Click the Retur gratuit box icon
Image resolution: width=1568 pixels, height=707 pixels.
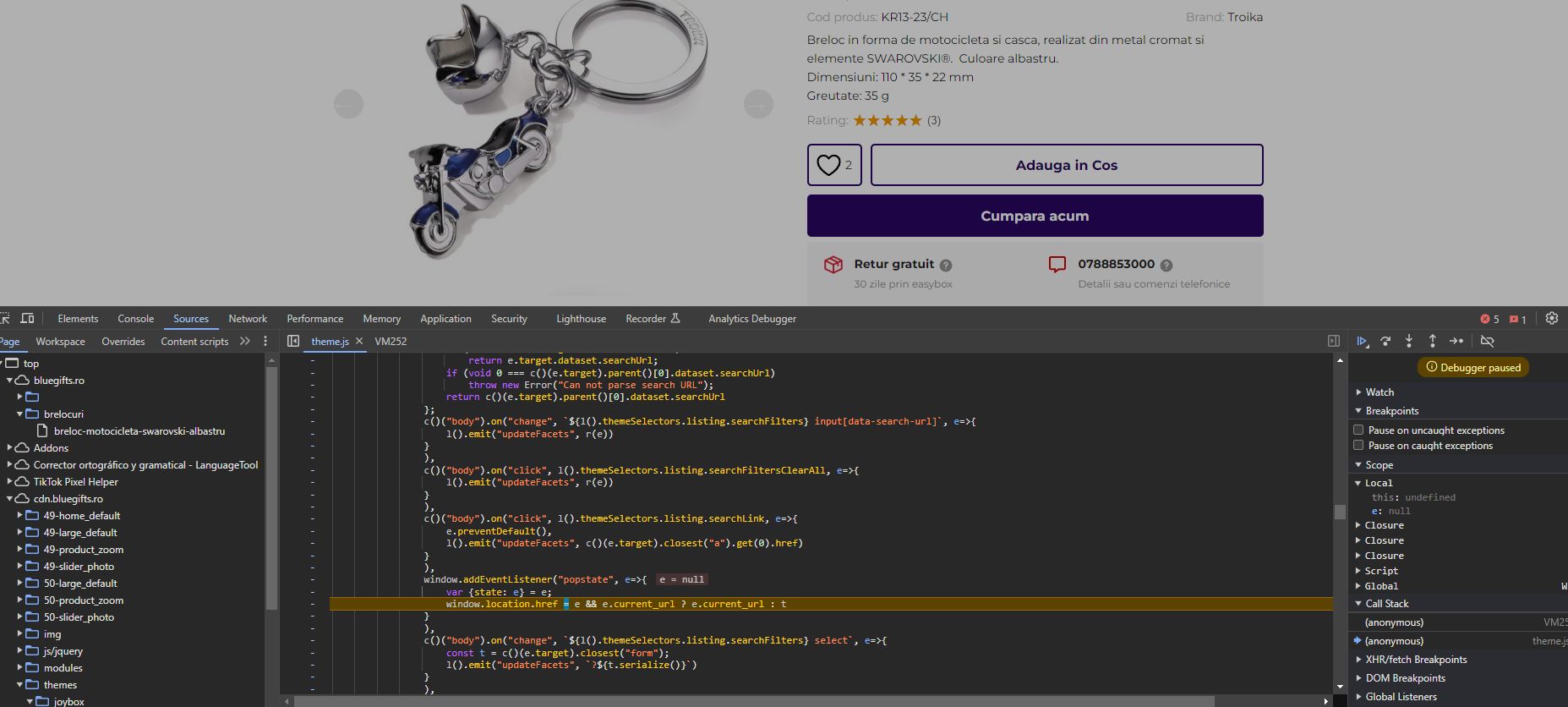(833, 264)
